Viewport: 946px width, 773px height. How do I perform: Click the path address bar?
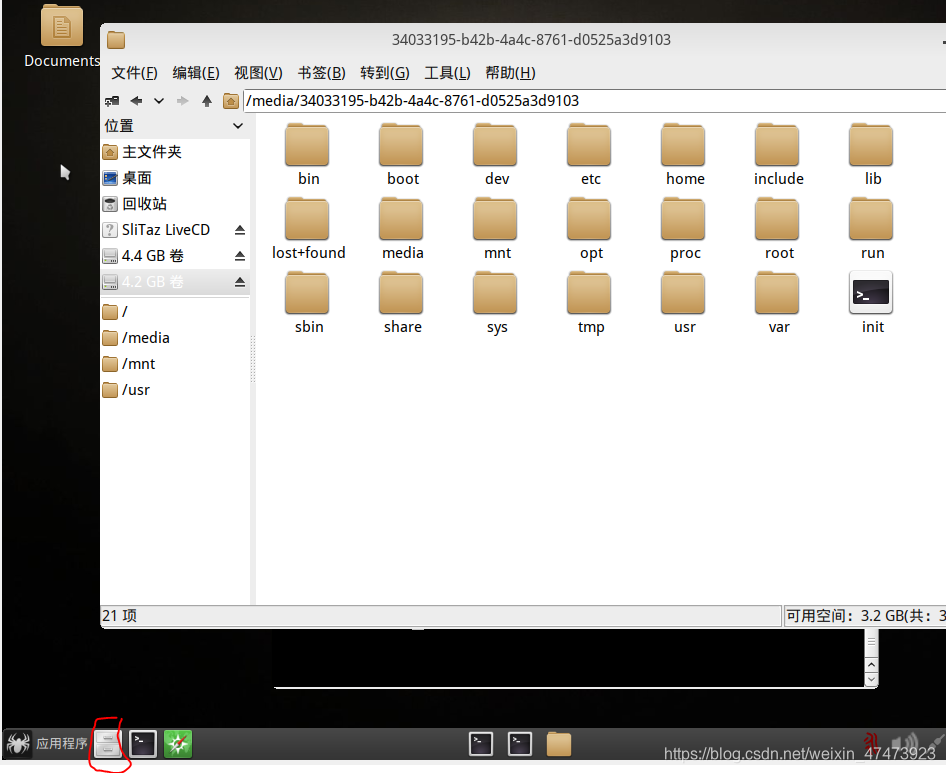[594, 101]
